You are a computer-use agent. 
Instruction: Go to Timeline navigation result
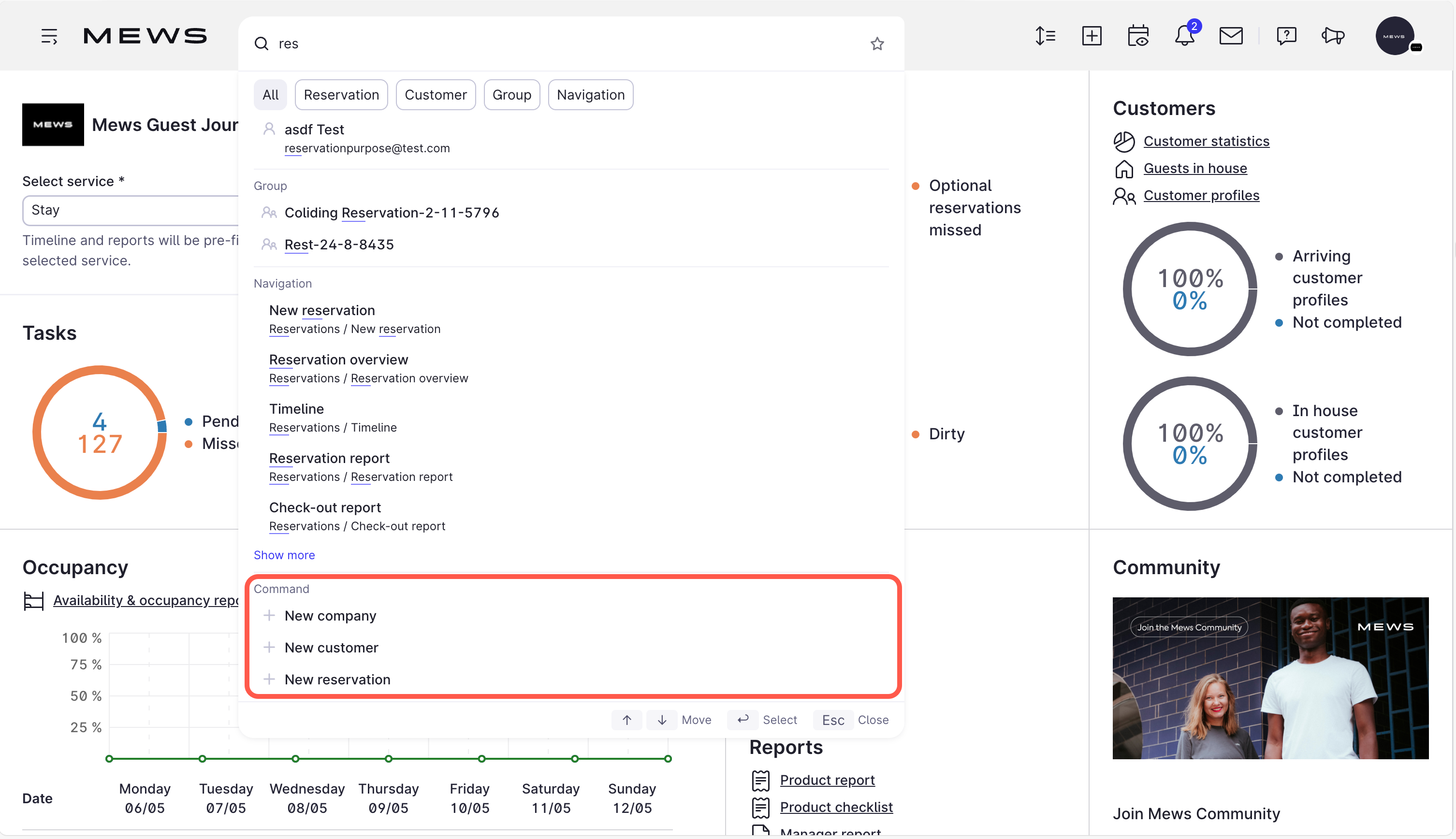coord(571,418)
